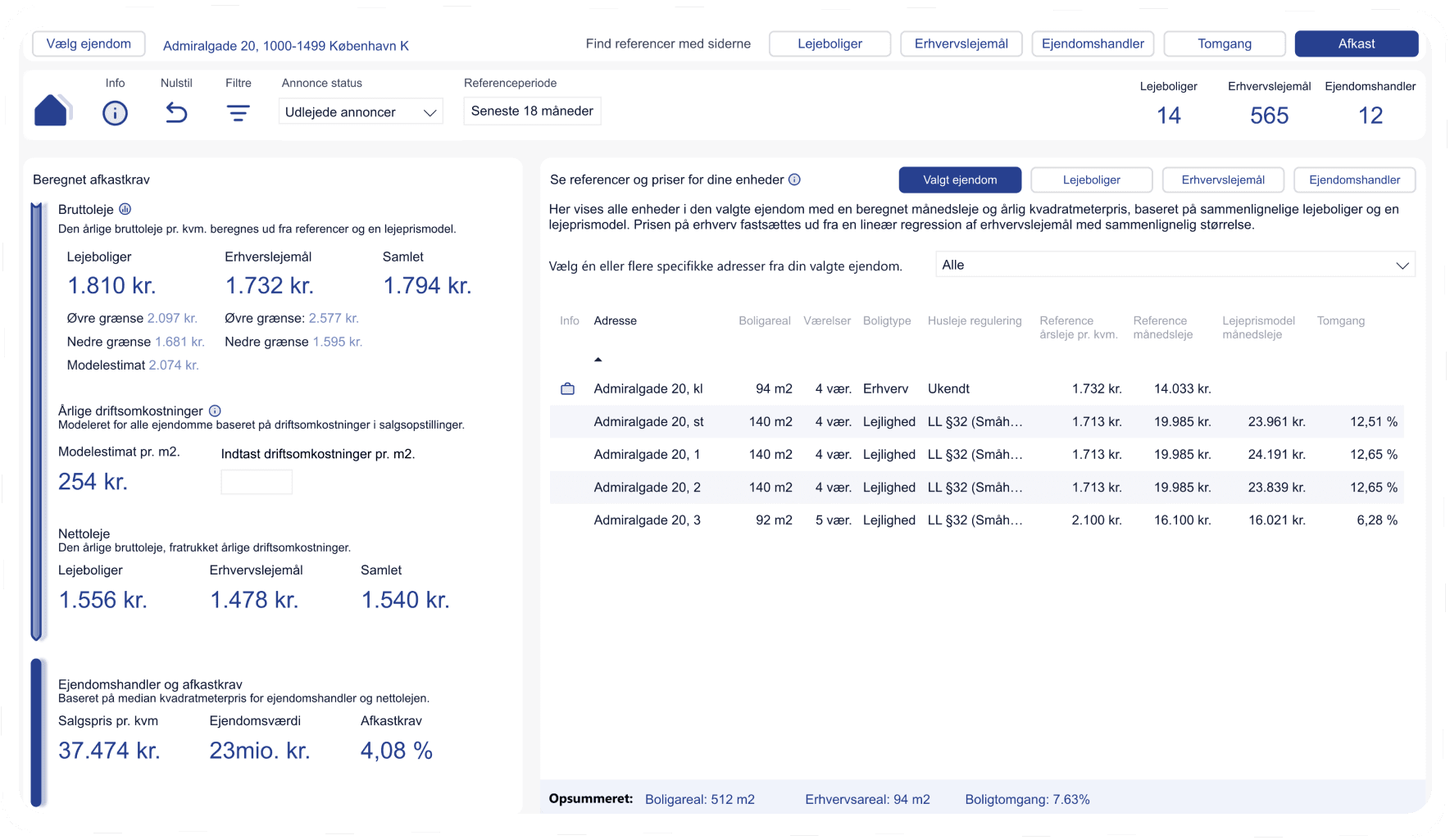
Task: Click the Vælg ejendom button
Action: click(88, 43)
